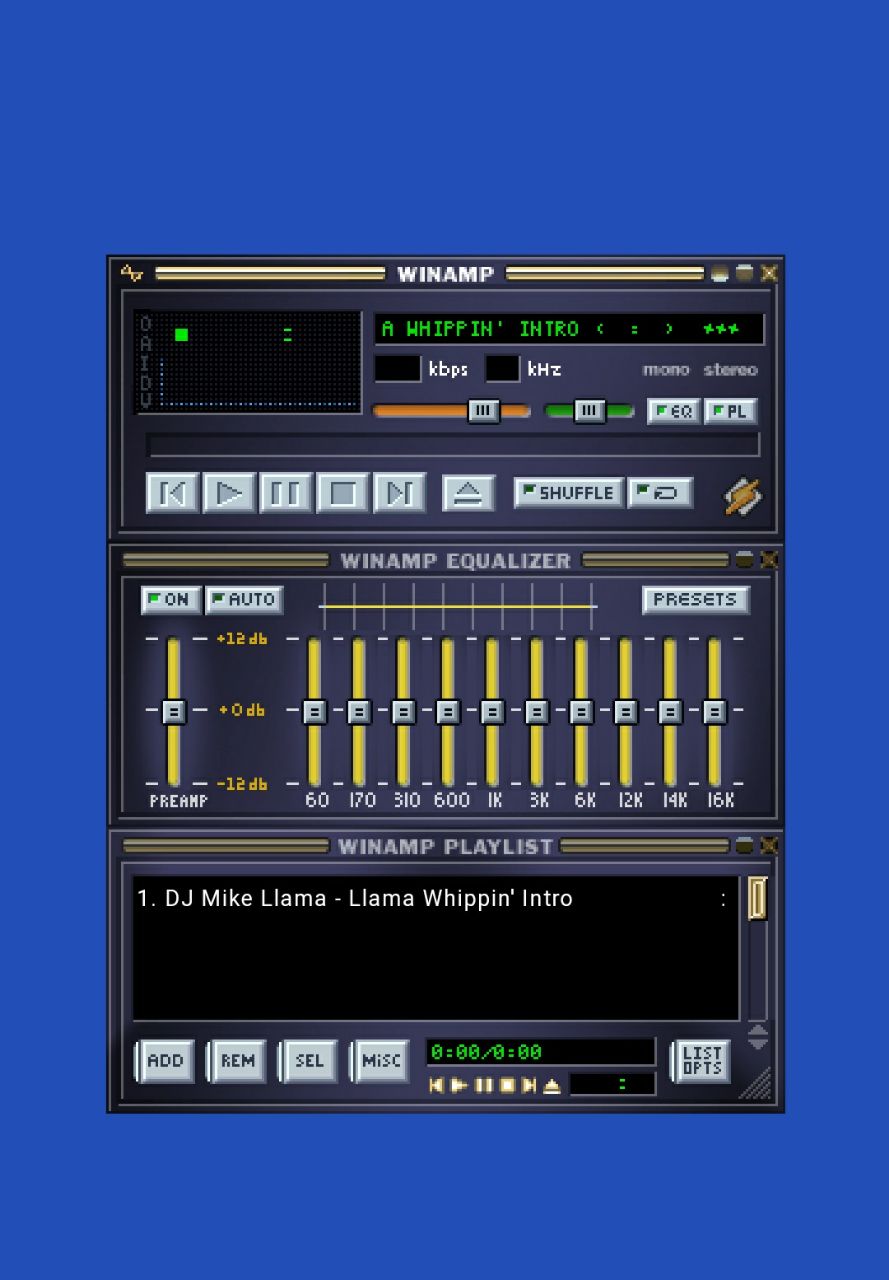
Task: Toggle windowshade mode in main Winamp window
Action: click(745, 273)
